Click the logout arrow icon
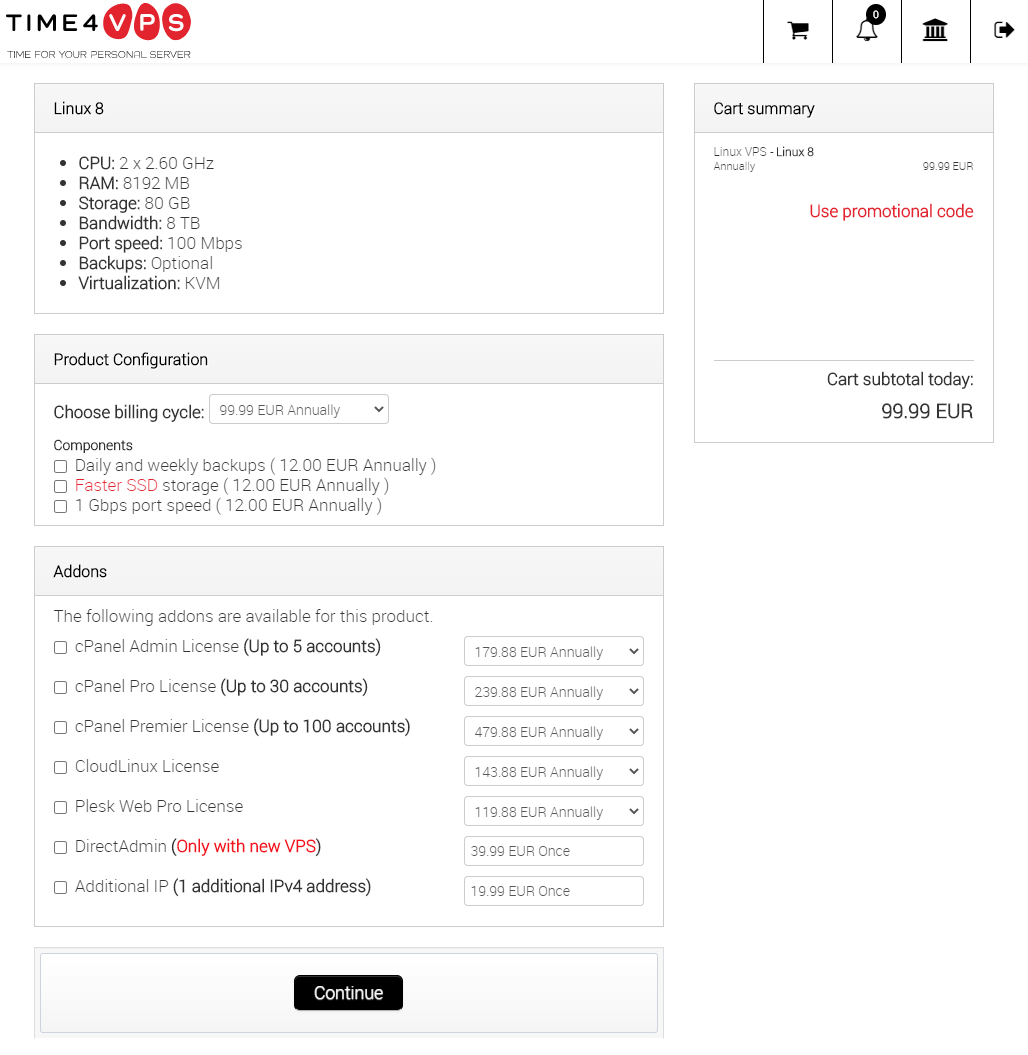The image size is (1028, 1055). click(1003, 30)
